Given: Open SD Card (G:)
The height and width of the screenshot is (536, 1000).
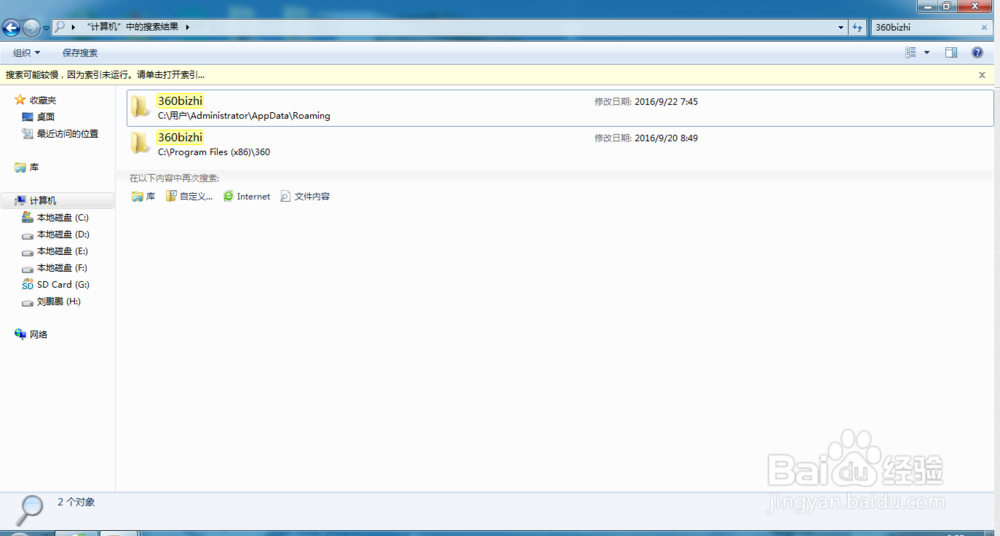Looking at the screenshot, I should tap(55, 285).
